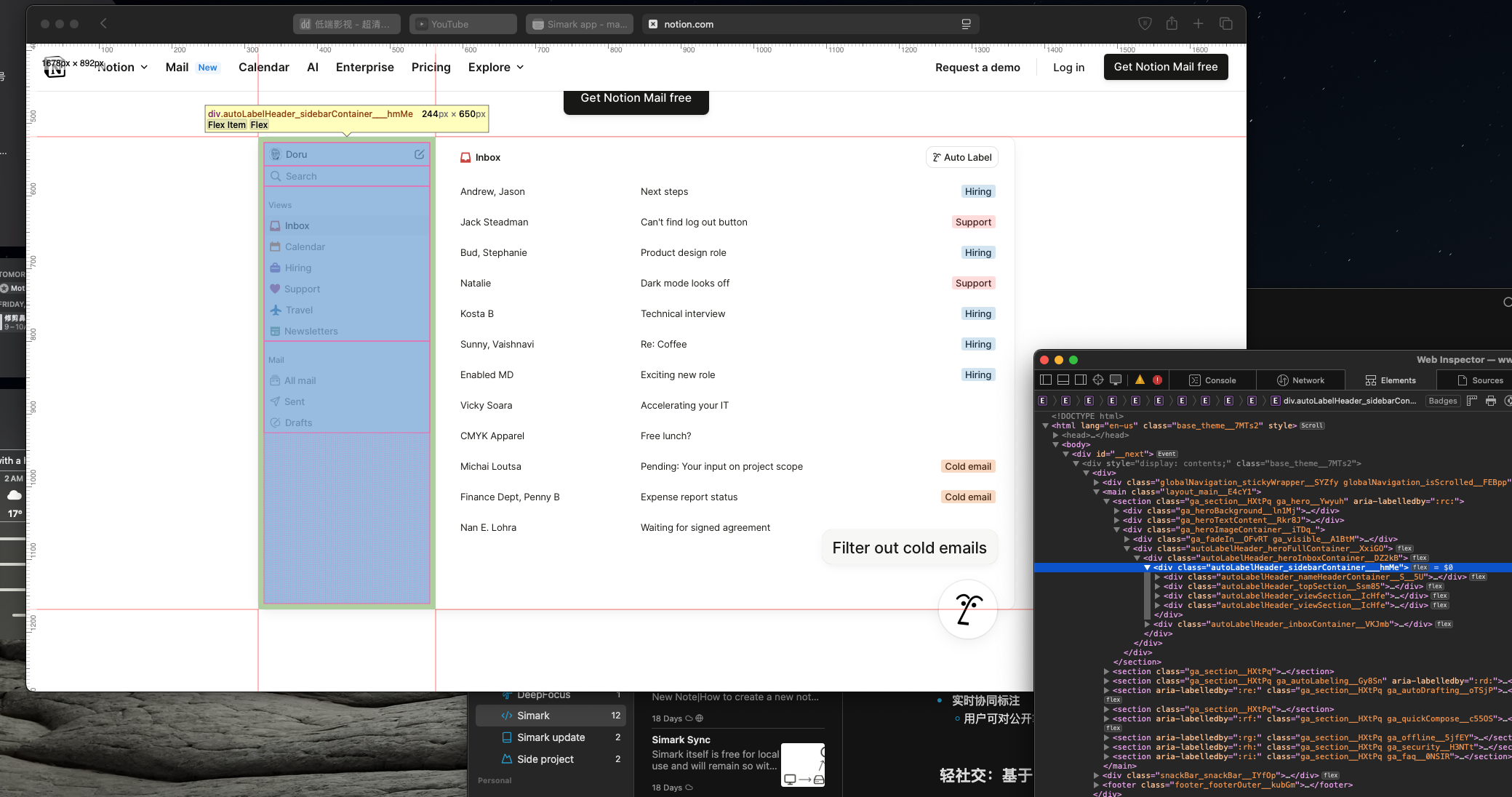The image size is (1512, 797).
Task: Toggle rulers icon in Web Inspector breadcrumb bar
Action: (x=1472, y=401)
